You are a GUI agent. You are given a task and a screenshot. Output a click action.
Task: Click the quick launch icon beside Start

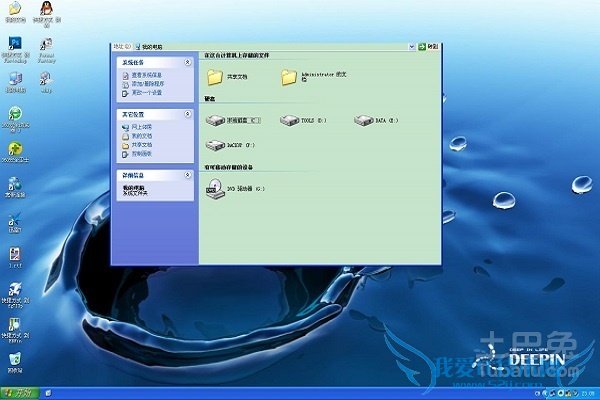coord(48,393)
